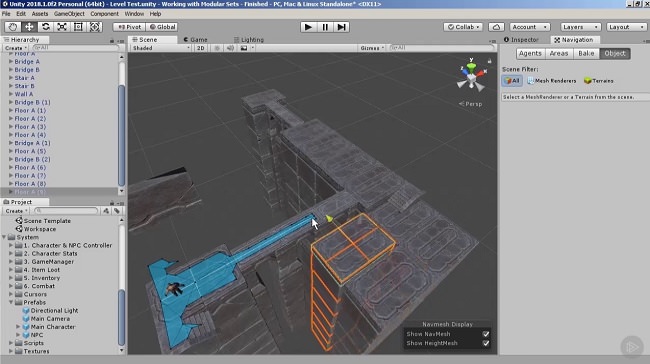Open Project Create dropdown
This screenshot has width=650, height=364.
tap(16, 211)
